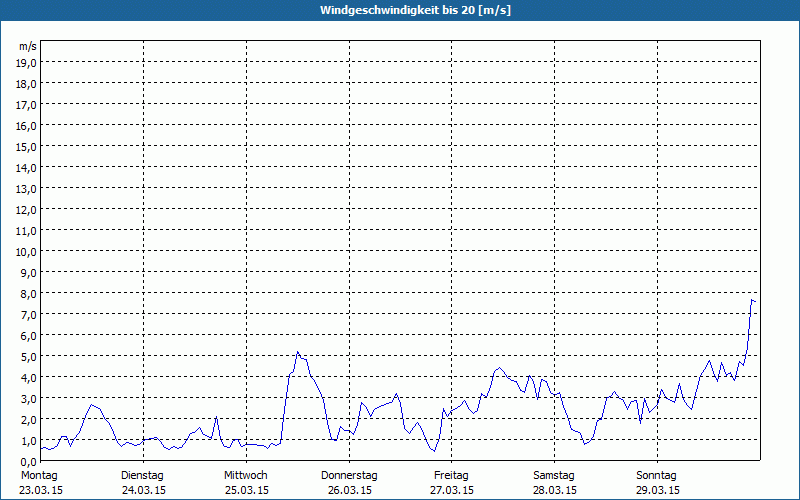Click the 6,0 axis label
This screenshot has width=800, height=500.
pos(29,335)
